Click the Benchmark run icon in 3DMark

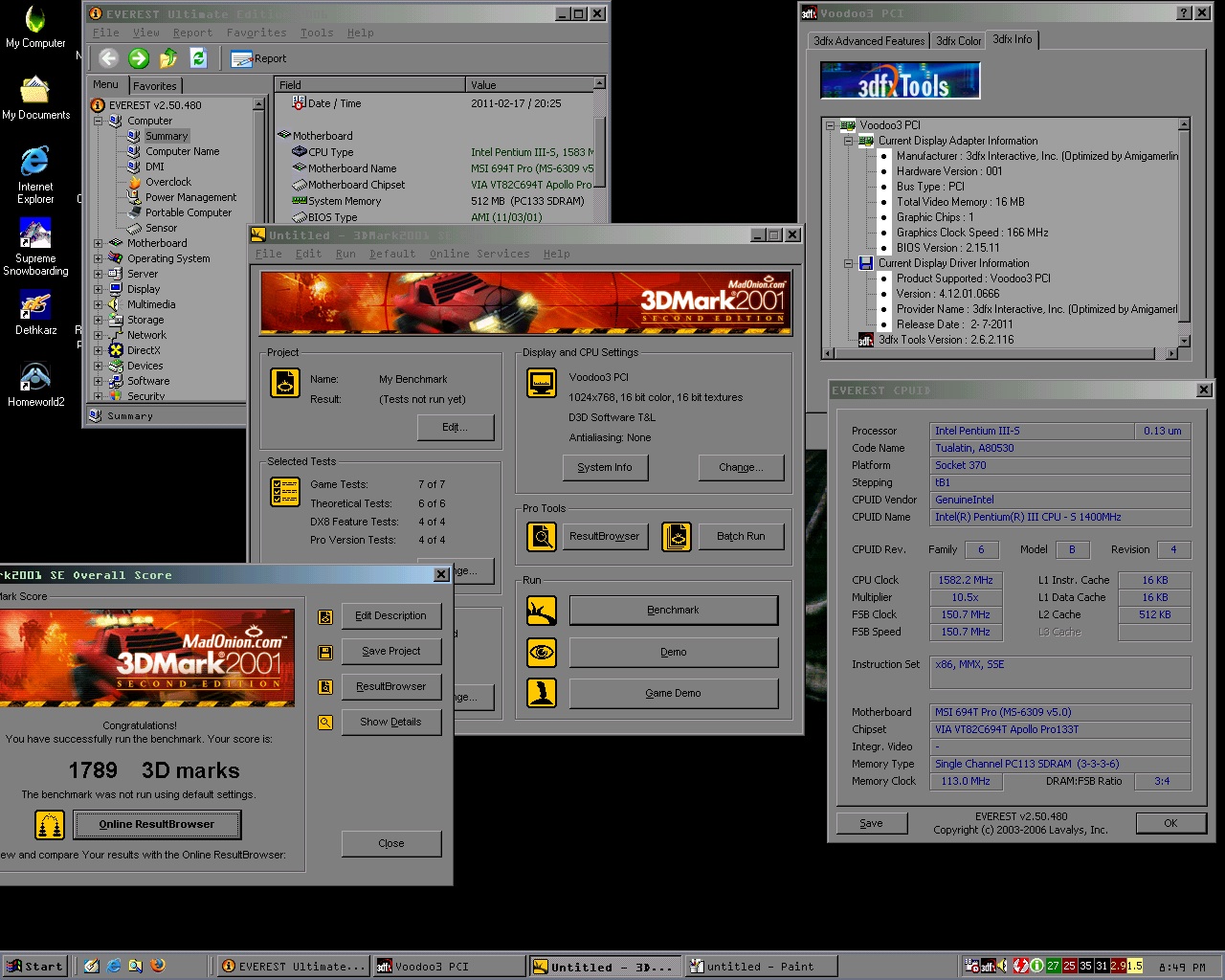pyautogui.click(x=542, y=610)
